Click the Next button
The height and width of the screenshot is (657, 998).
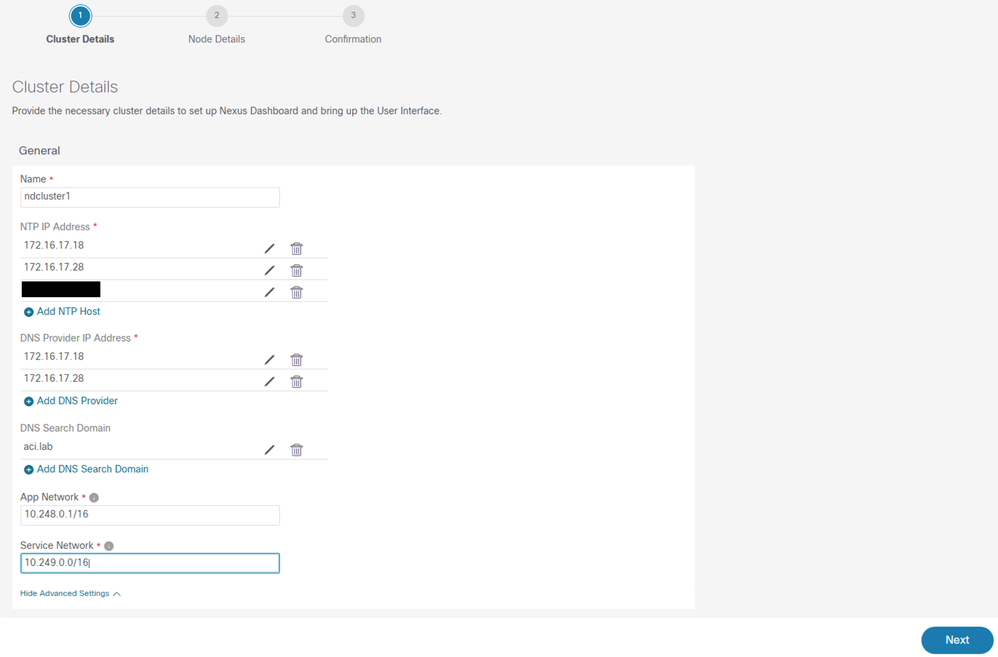coord(957,640)
